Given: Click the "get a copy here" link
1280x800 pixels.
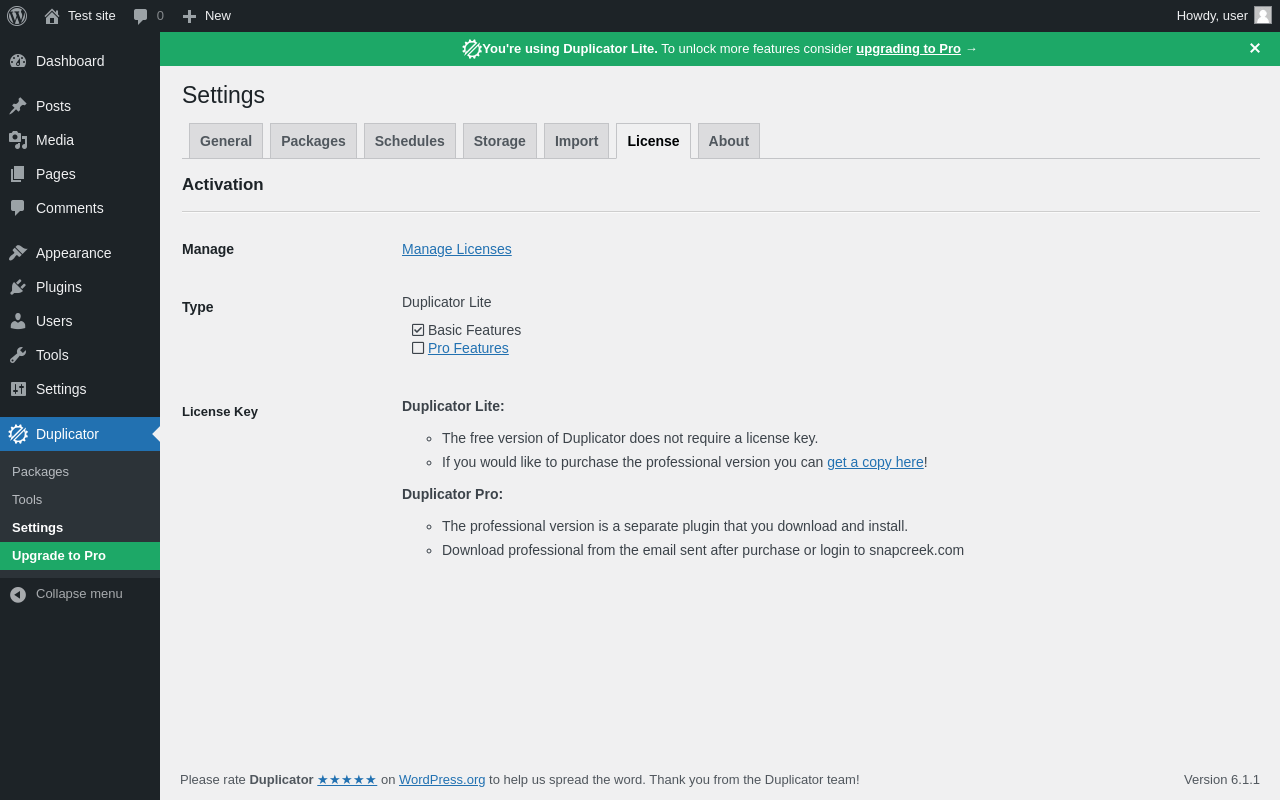Looking at the screenshot, I should pos(875,462).
